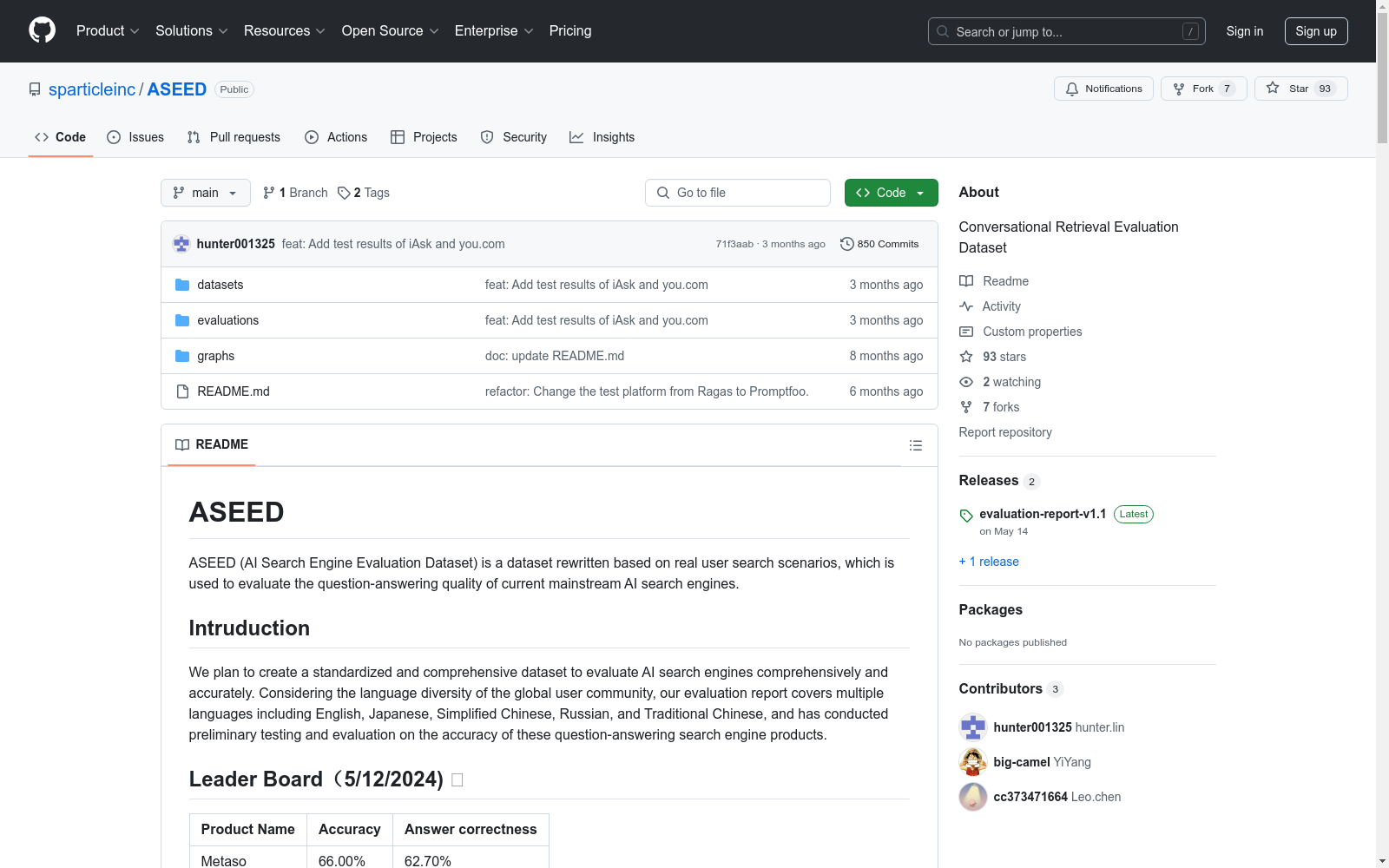Open the Promptfoo refactor commit message

(x=647, y=391)
